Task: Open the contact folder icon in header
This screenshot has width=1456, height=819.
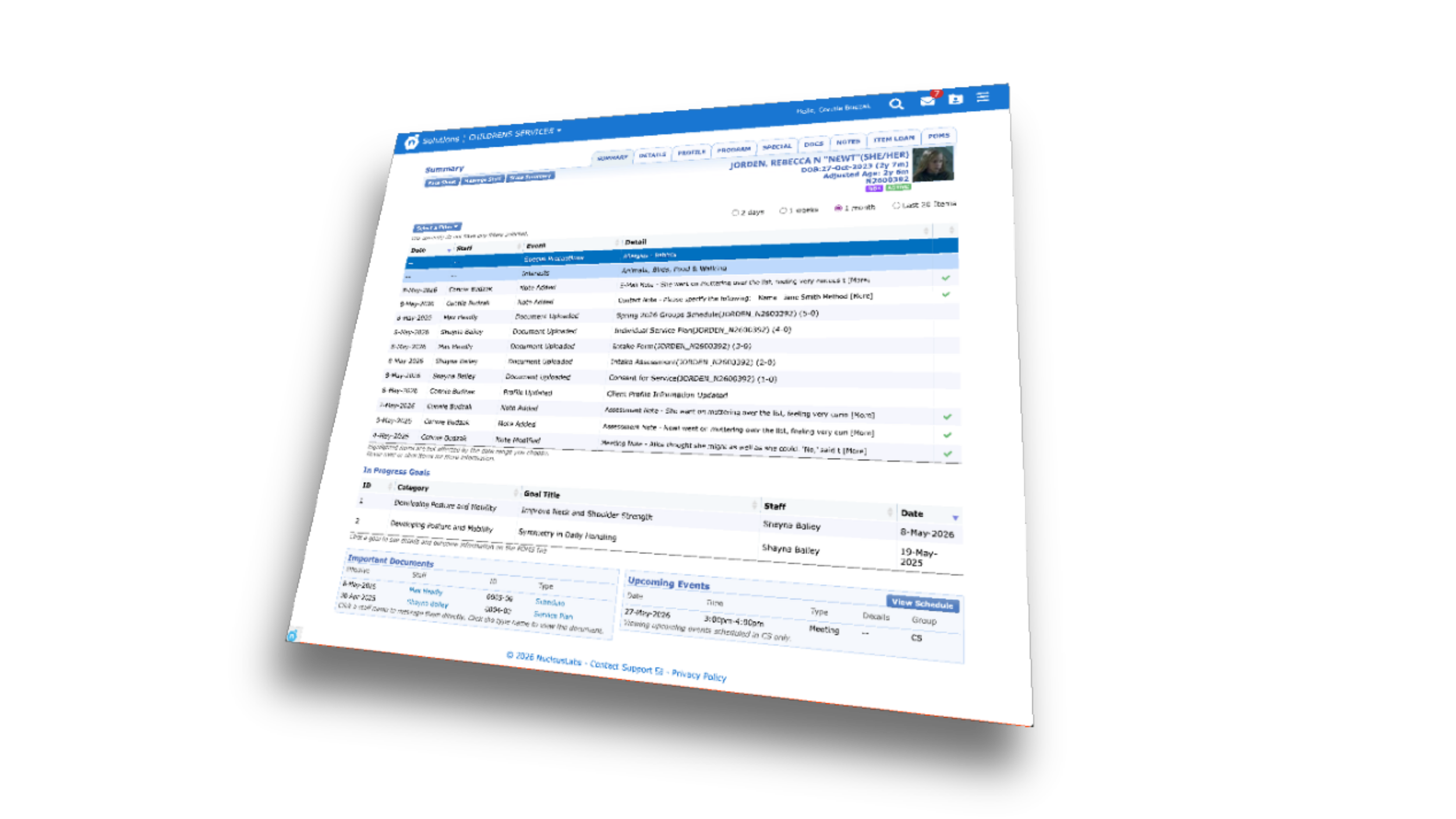Action: 956,99
